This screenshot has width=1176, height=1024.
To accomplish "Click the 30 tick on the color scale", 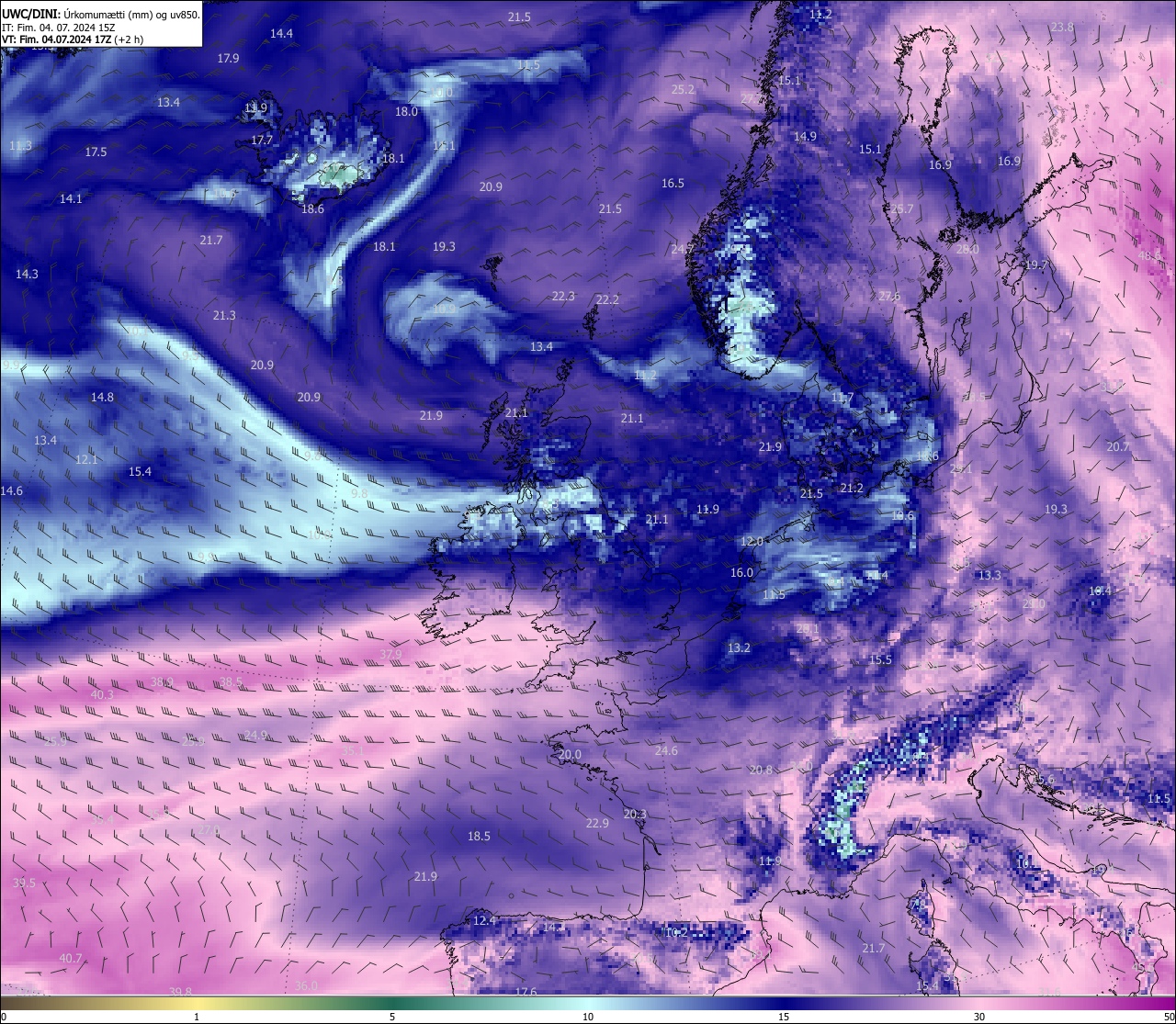I will 979,1017.
